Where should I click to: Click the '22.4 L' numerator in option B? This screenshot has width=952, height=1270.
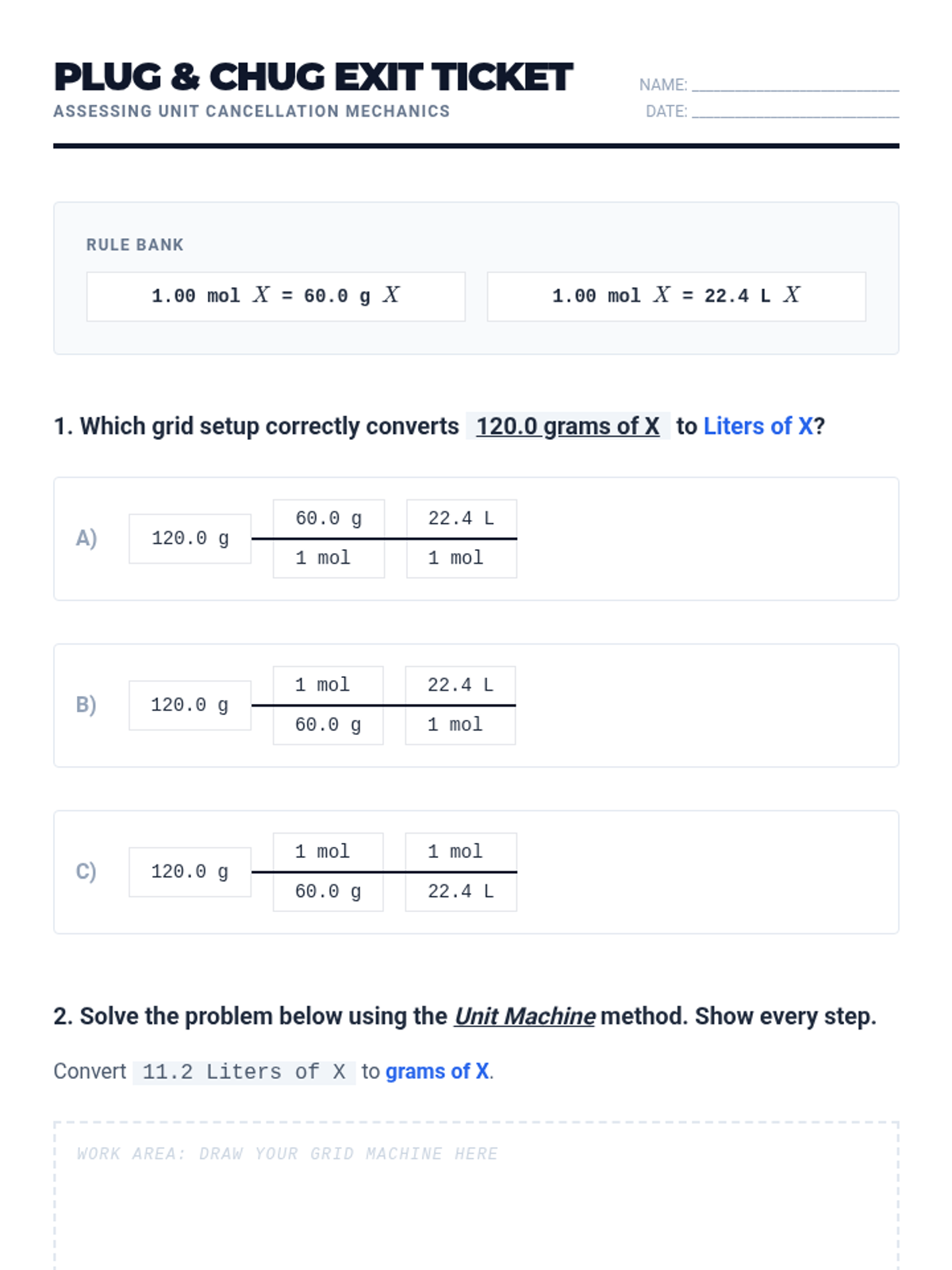pos(460,685)
